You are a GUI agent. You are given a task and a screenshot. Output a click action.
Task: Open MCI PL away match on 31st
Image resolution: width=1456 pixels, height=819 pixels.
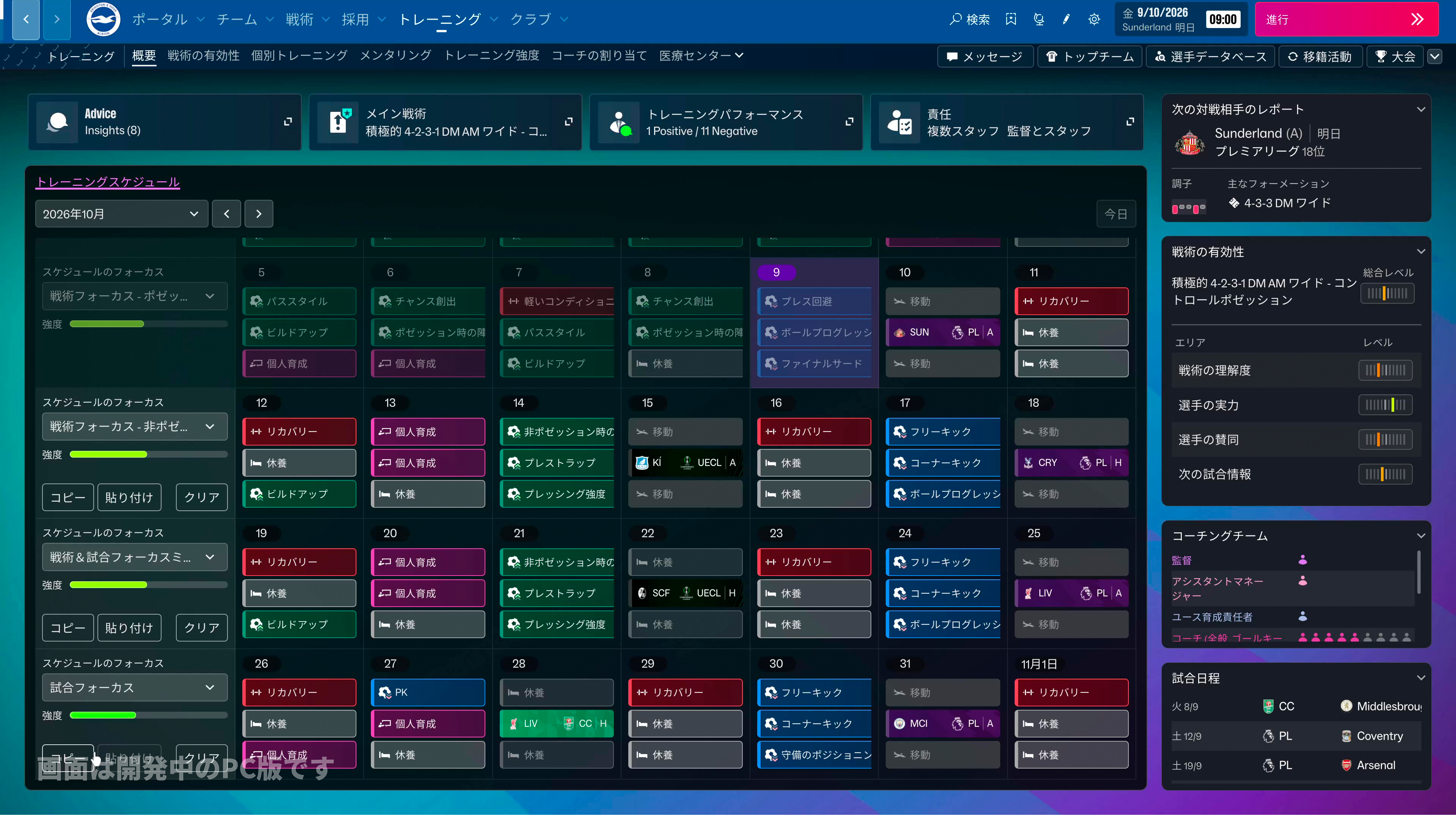click(x=943, y=723)
